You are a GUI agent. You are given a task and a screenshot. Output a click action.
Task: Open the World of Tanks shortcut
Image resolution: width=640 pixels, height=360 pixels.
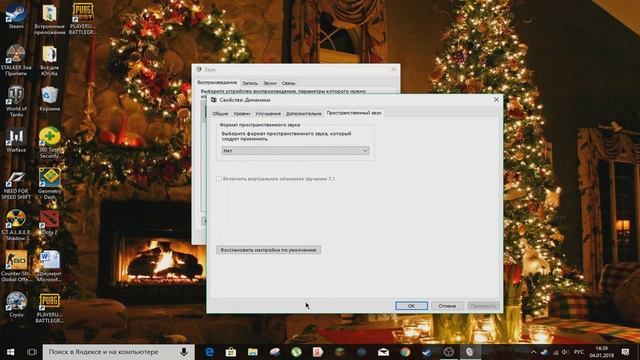(16, 100)
